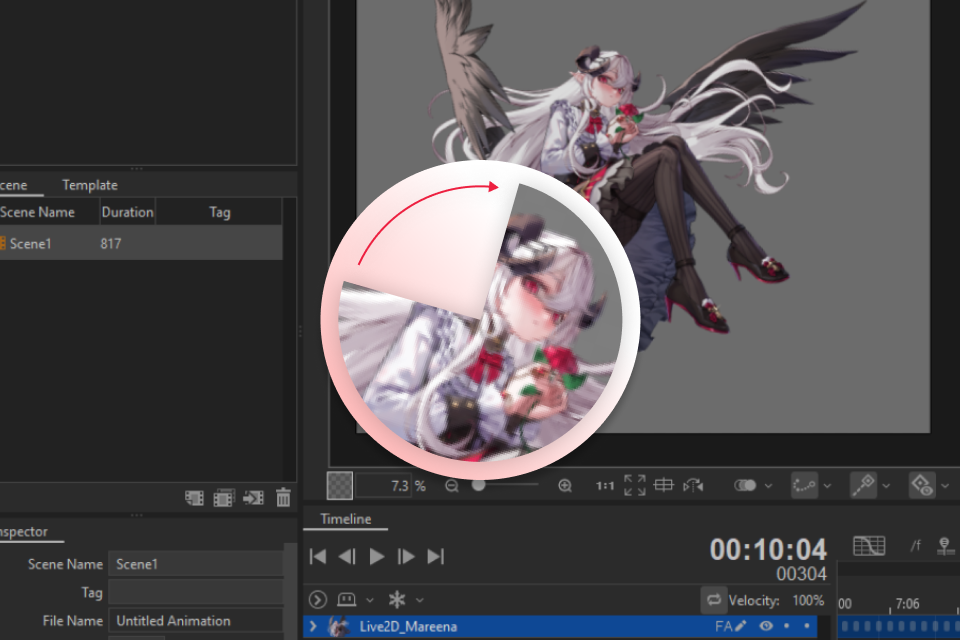
Task: Toggle the motion path display icon
Action: (804, 485)
